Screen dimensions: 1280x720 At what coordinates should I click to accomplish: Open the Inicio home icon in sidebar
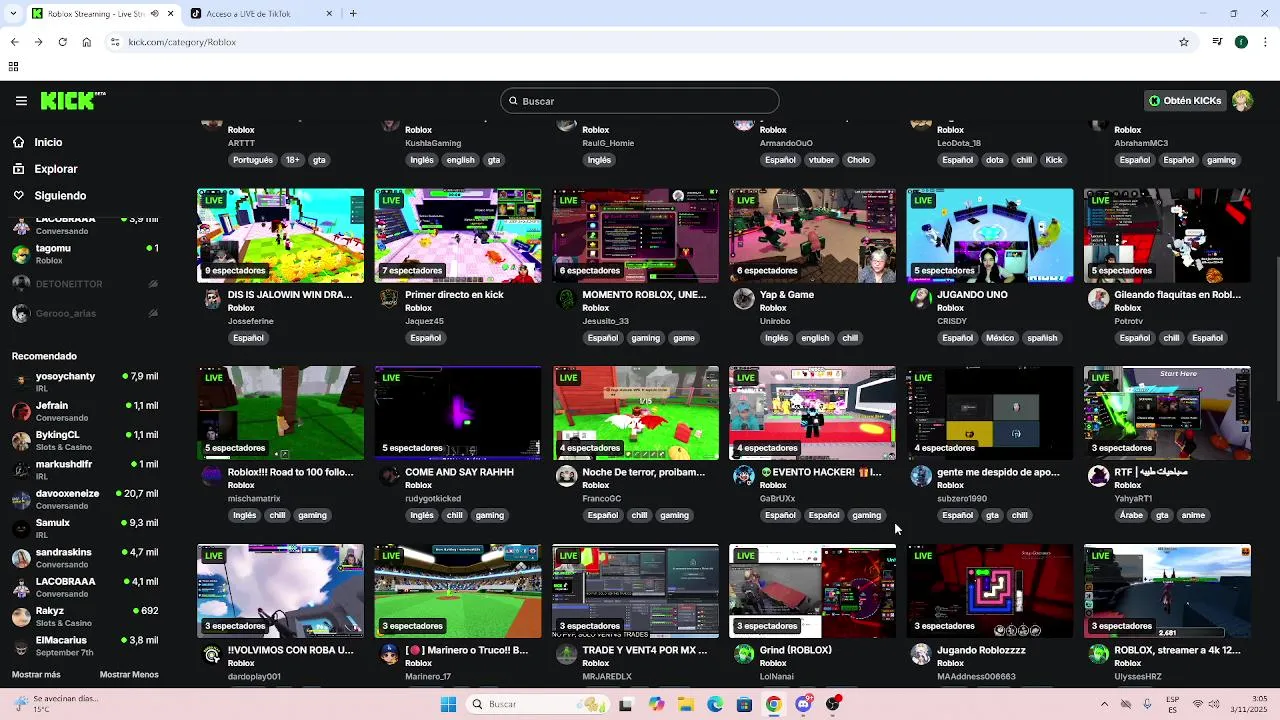[x=18, y=142]
